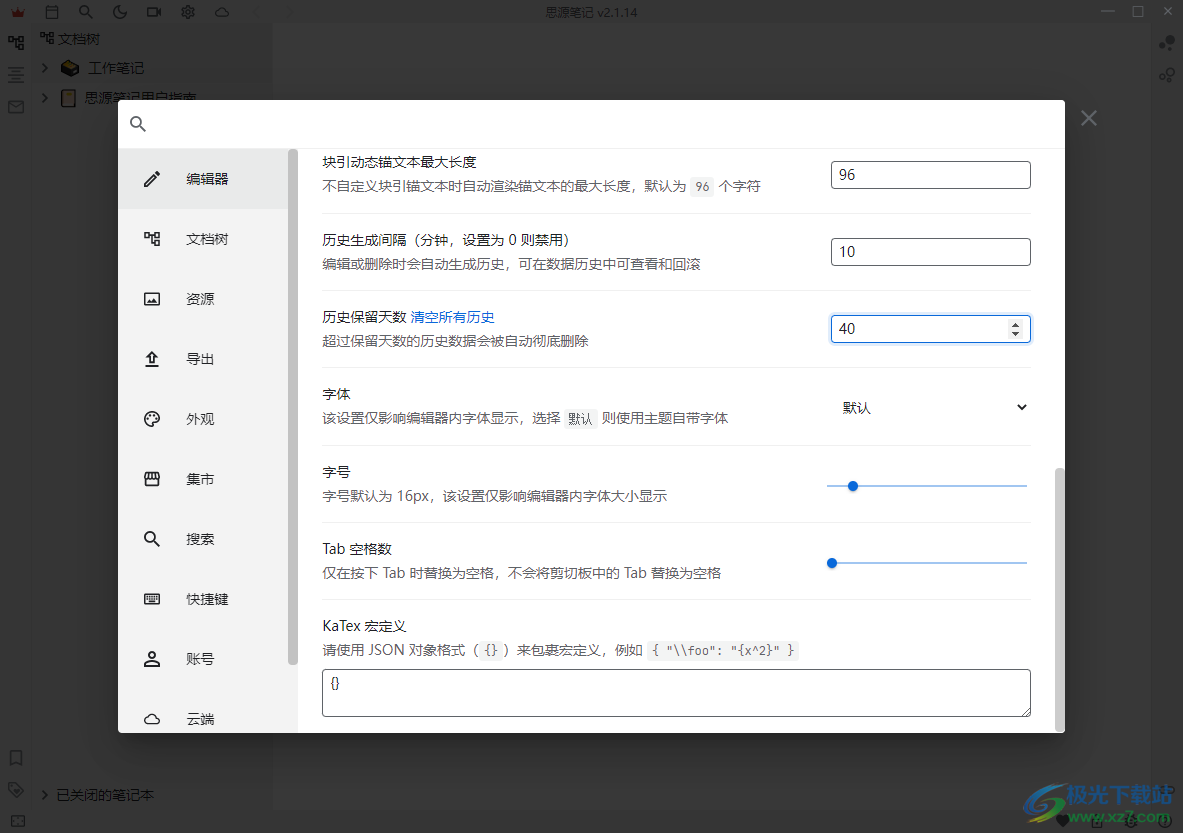Switch to the 集市 marketplace tab

[x=204, y=479]
